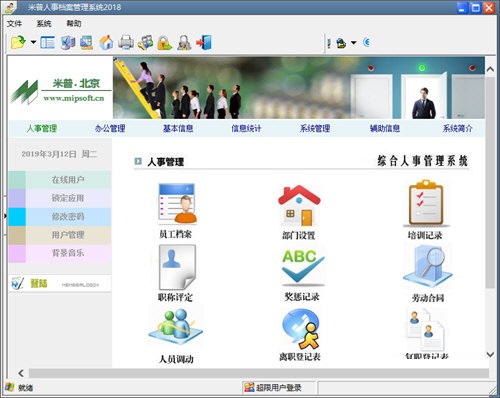The height and width of the screenshot is (398, 500).
Task: Open 员工档案 employee records icon
Action: point(177,204)
